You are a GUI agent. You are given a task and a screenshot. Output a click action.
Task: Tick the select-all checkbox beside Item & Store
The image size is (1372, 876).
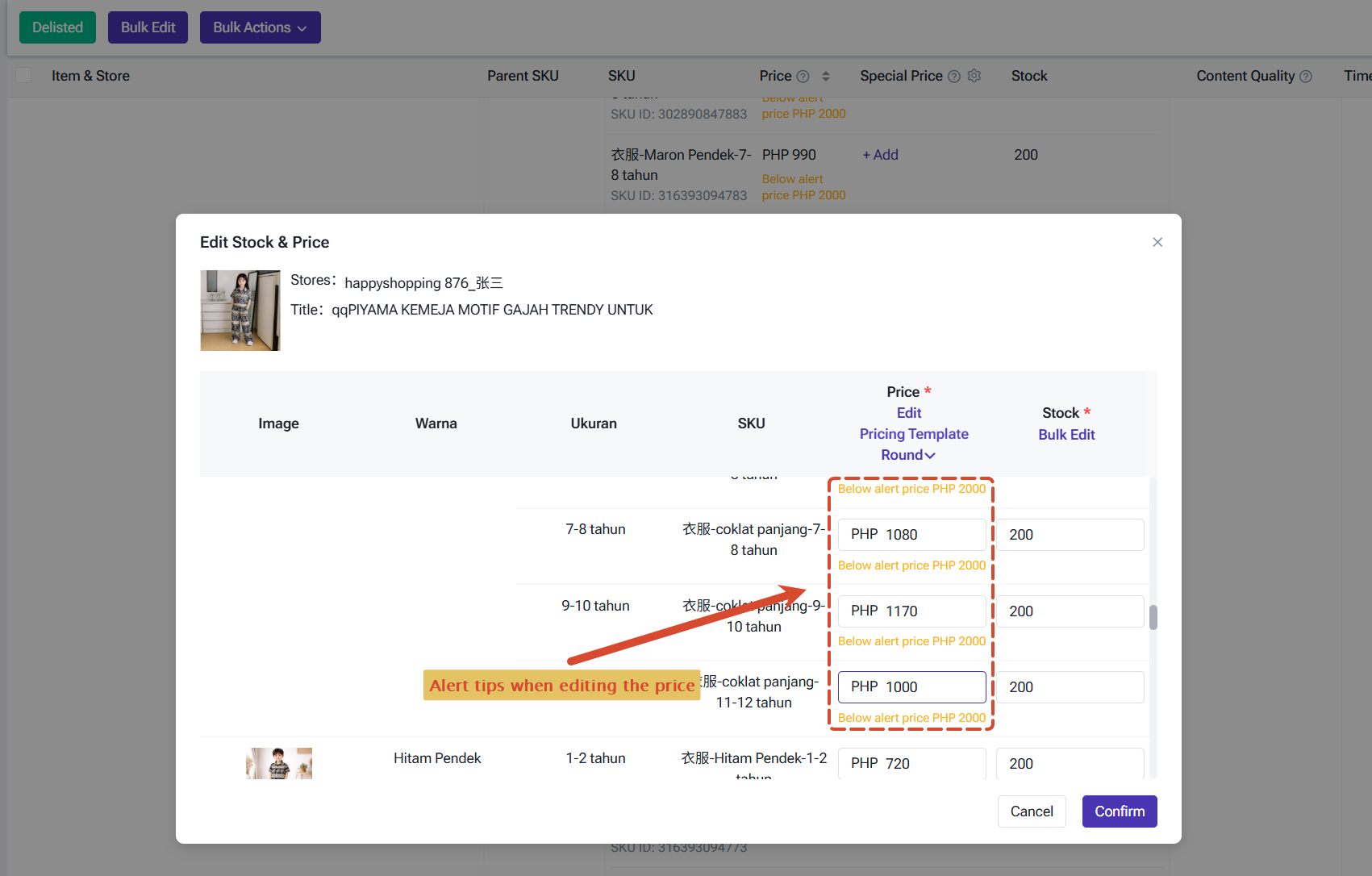pyautogui.click(x=24, y=75)
